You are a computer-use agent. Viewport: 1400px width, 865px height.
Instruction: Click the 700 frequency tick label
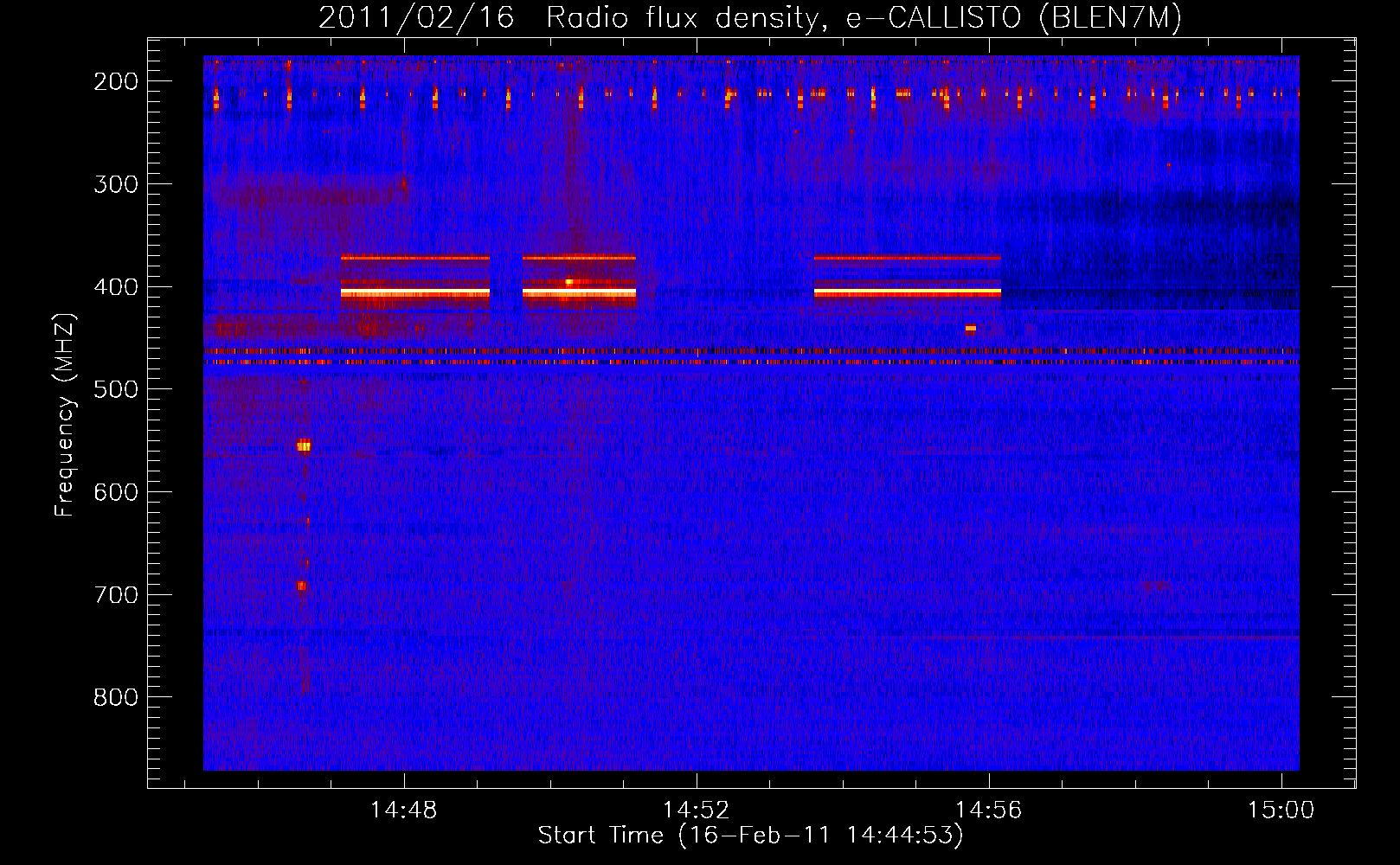pos(116,595)
